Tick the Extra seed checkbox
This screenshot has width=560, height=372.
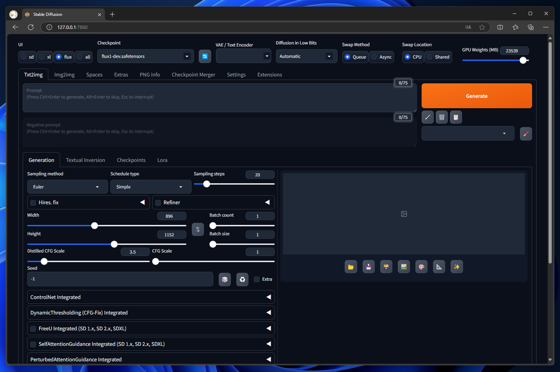[x=257, y=279]
